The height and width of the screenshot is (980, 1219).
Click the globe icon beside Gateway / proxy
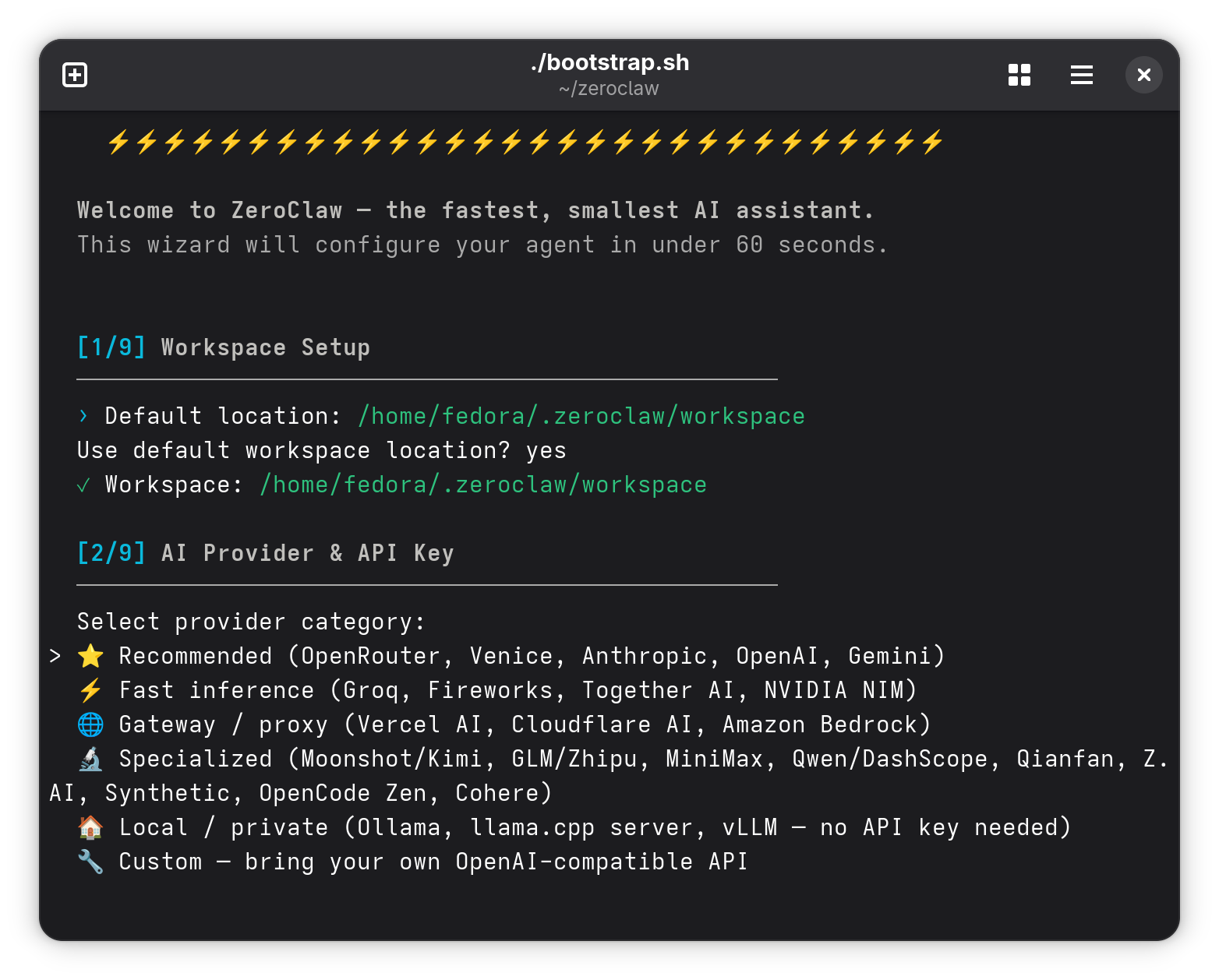pos(90,724)
